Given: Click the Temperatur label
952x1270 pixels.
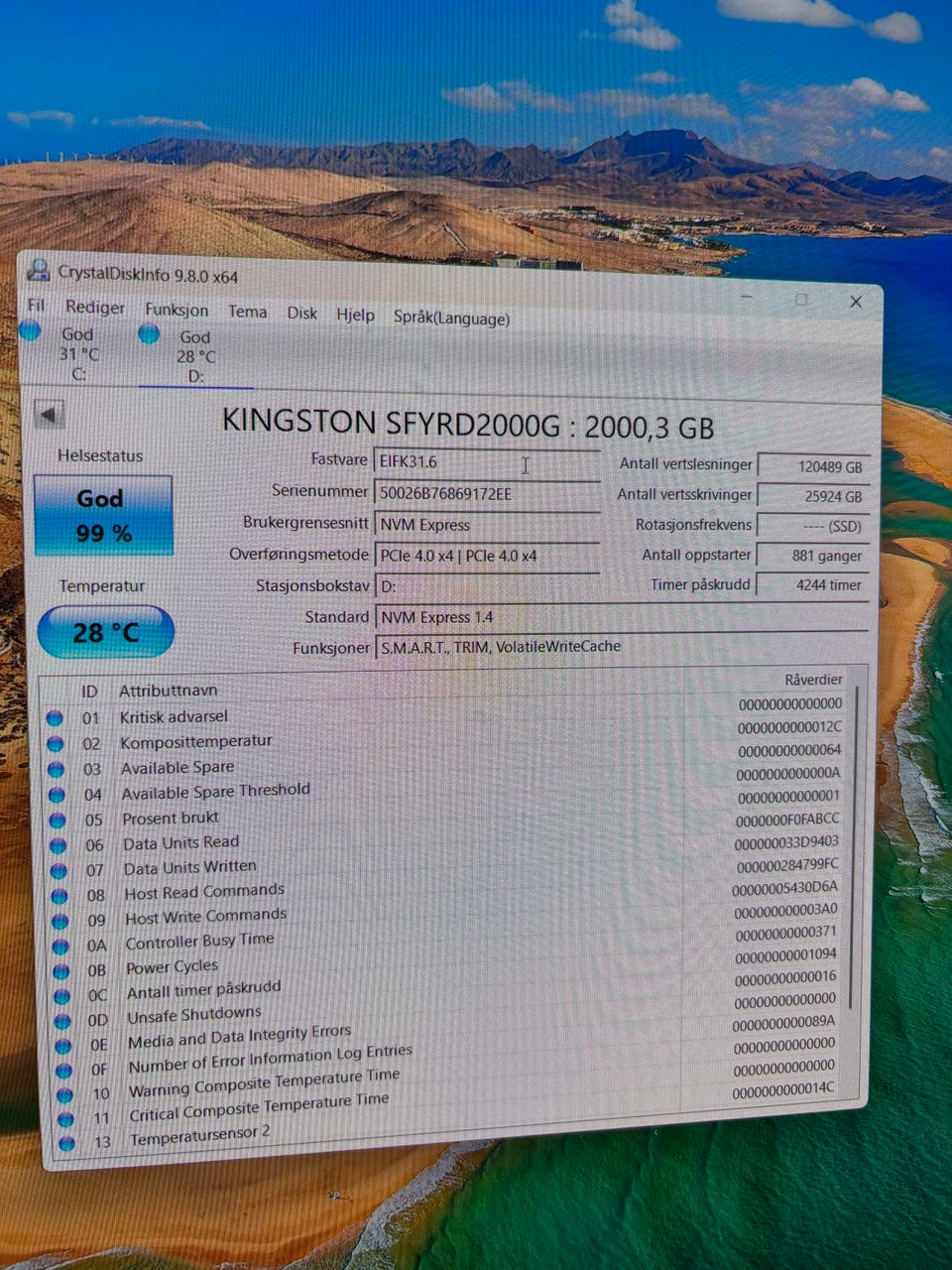Looking at the screenshot, I should 101,586.
